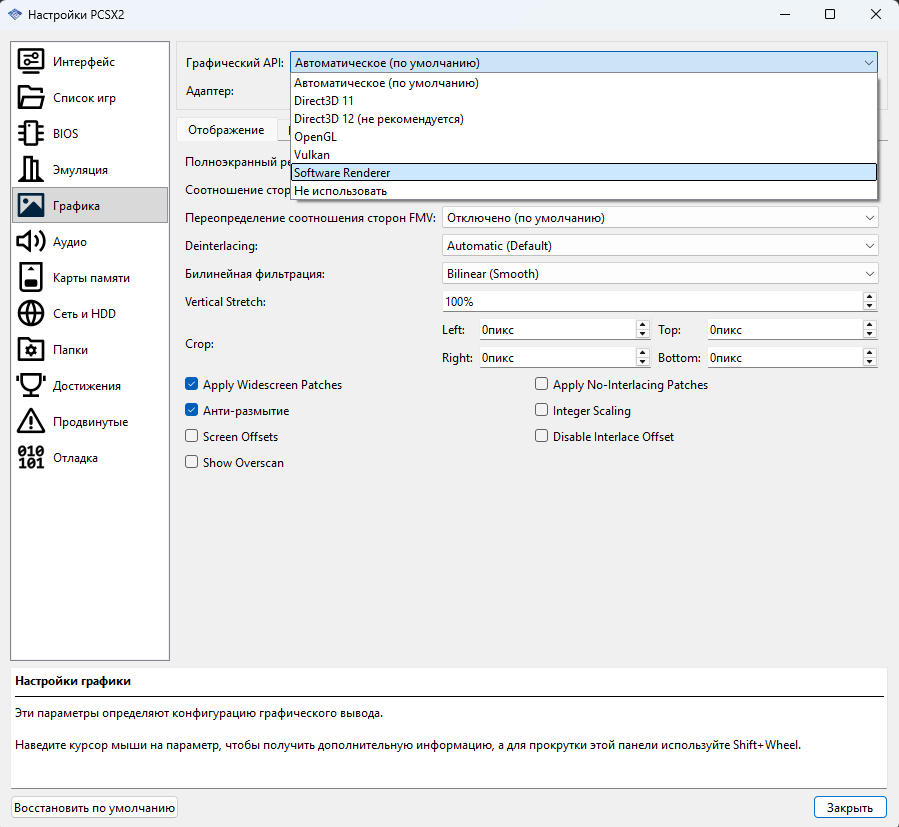Select the Отладка binary icon
The width and height of the screenshot is (899, 827).
click(x=31, y=458)
